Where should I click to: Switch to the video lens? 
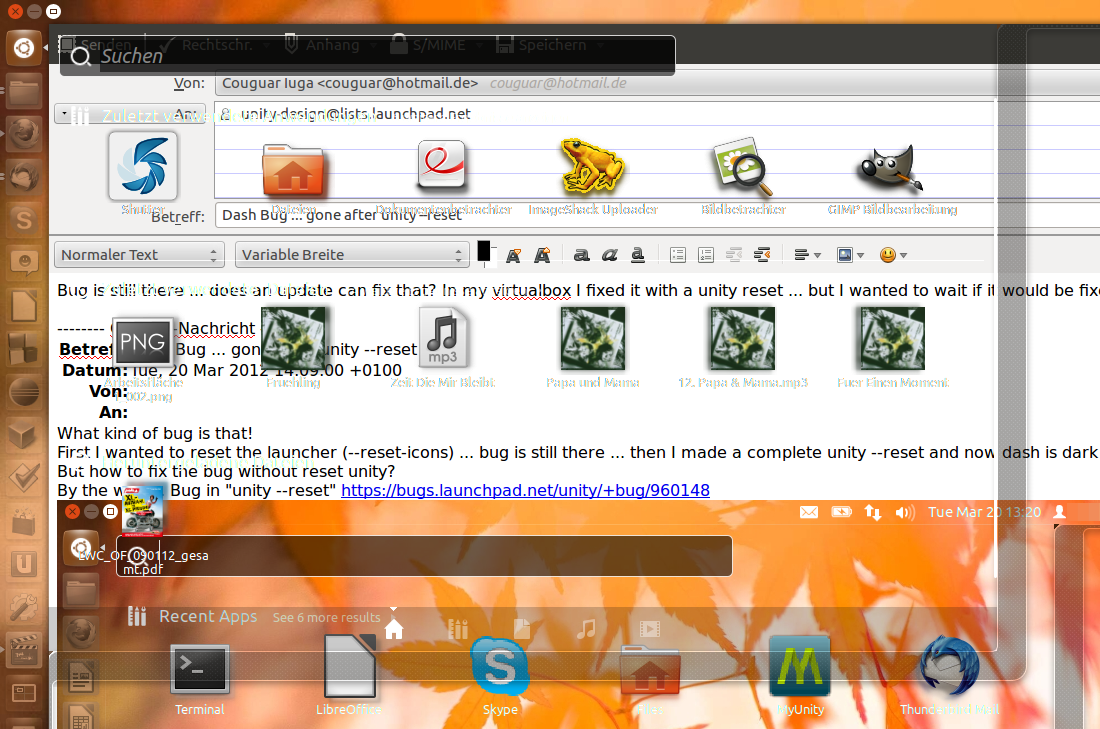(x=650, y=629)
